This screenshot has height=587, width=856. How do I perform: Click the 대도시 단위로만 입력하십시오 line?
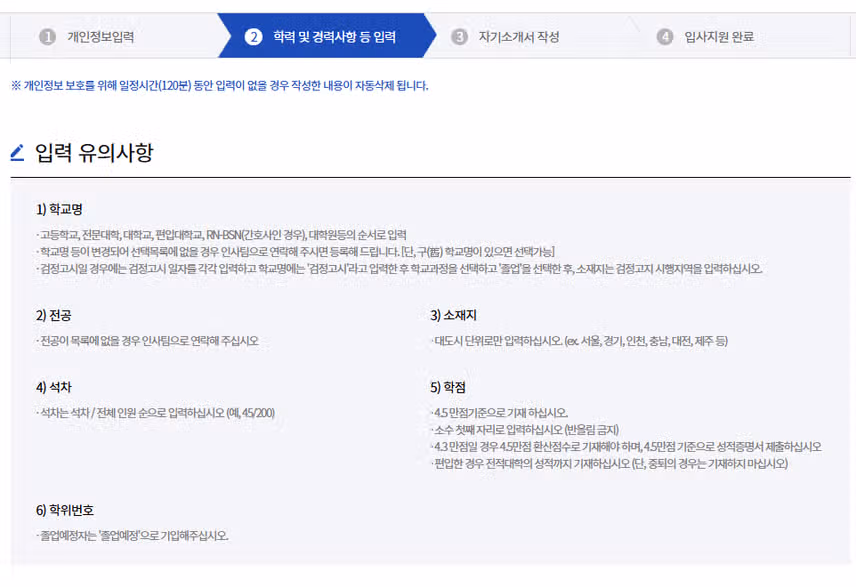click(x=579, y=341)
